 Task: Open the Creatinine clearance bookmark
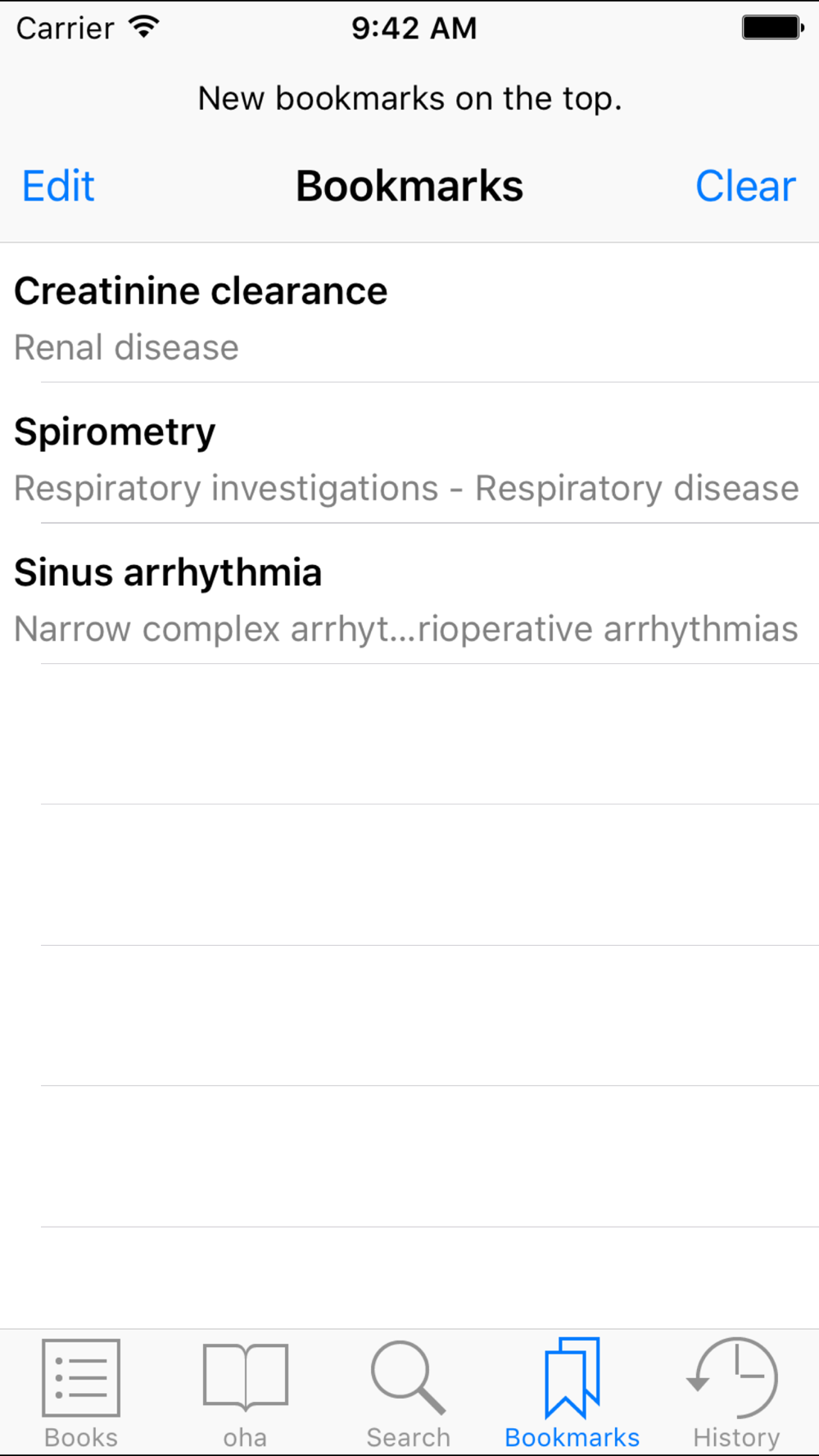[x=409, y=313]
